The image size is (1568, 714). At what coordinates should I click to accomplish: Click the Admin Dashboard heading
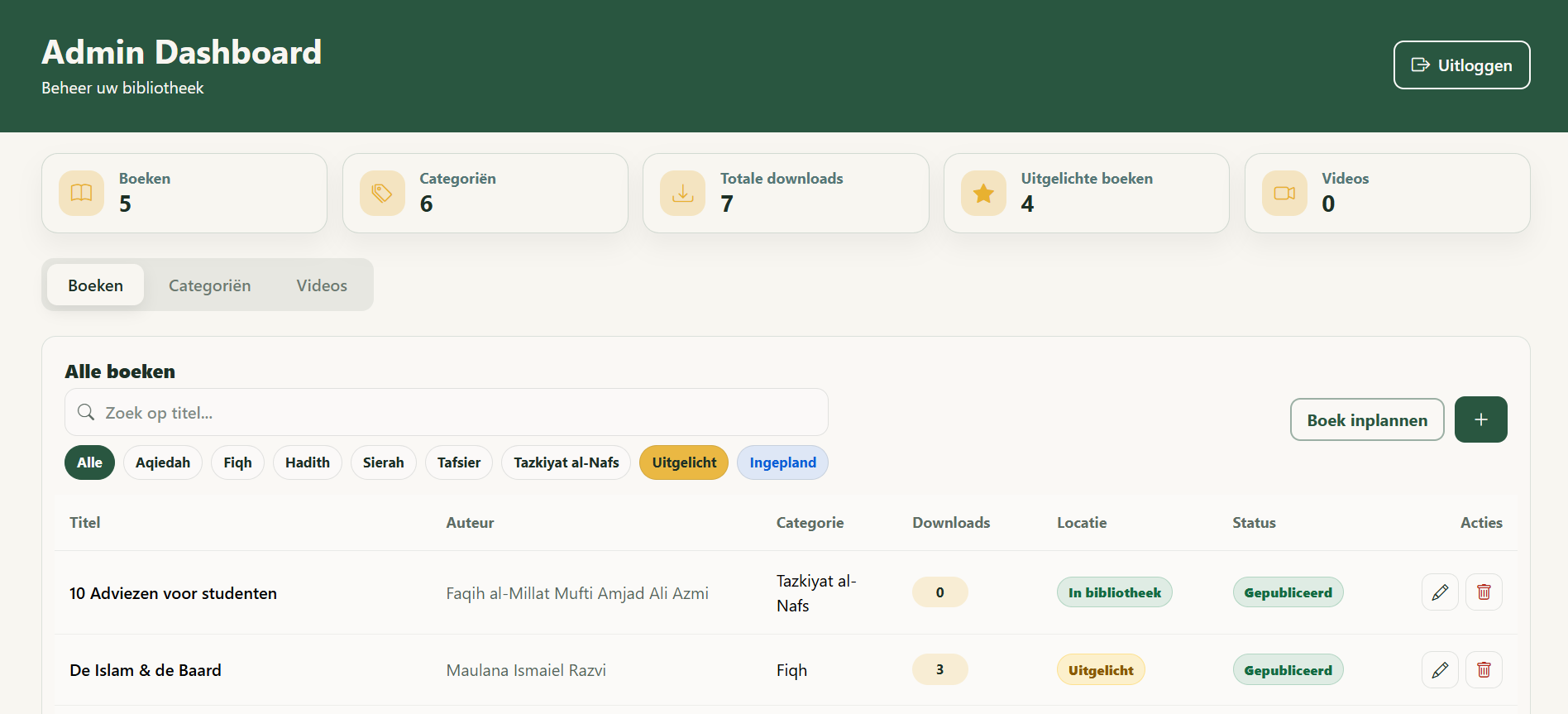181,52
